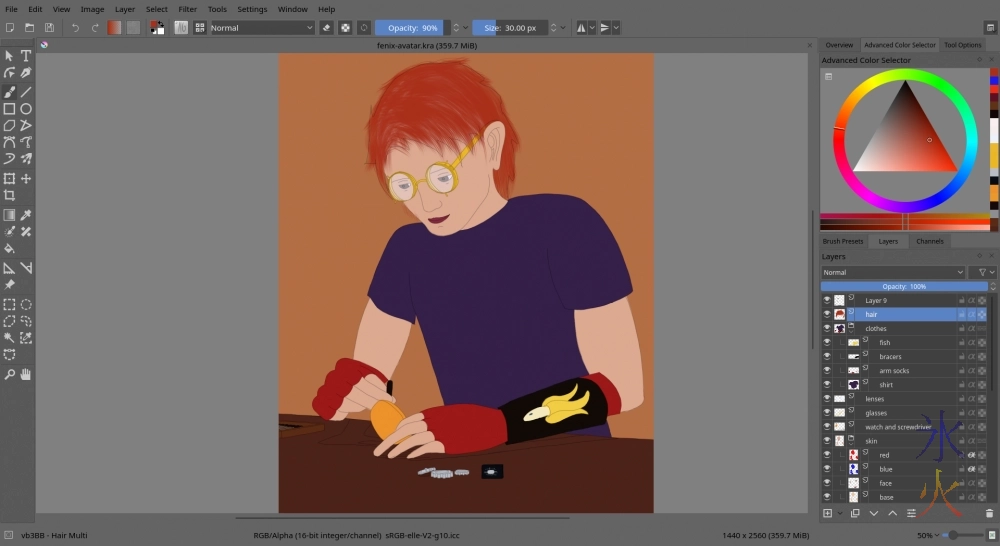Viewport: 1000px width, 546px height.
Task: Switch to the Tool Options tab
Action: (x=963, y=45)
